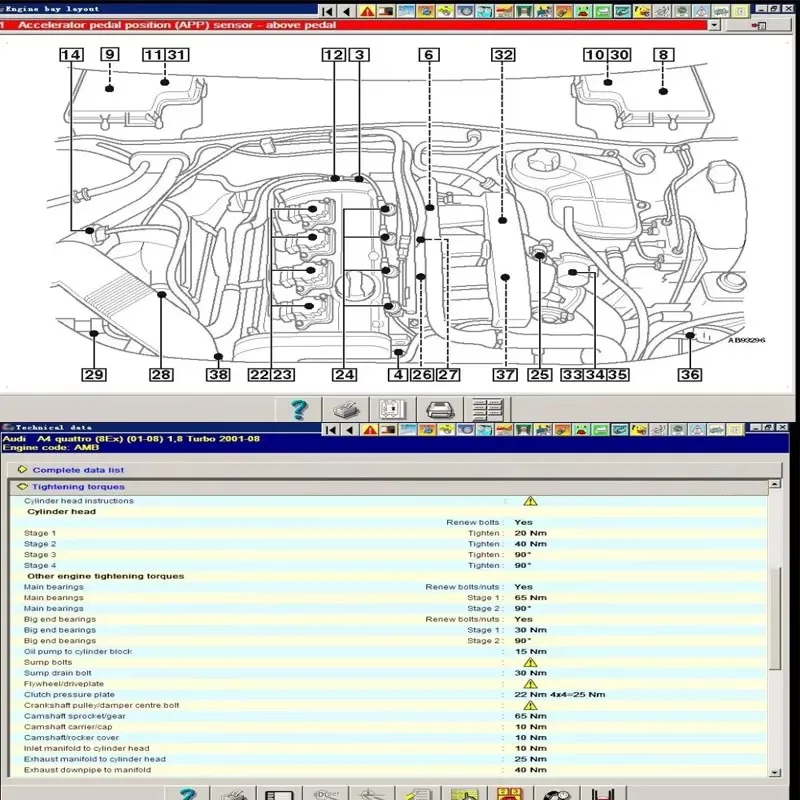Screen dimensions: 800x800
Task: Collapse the Tightening torques section
Action: 22,487
